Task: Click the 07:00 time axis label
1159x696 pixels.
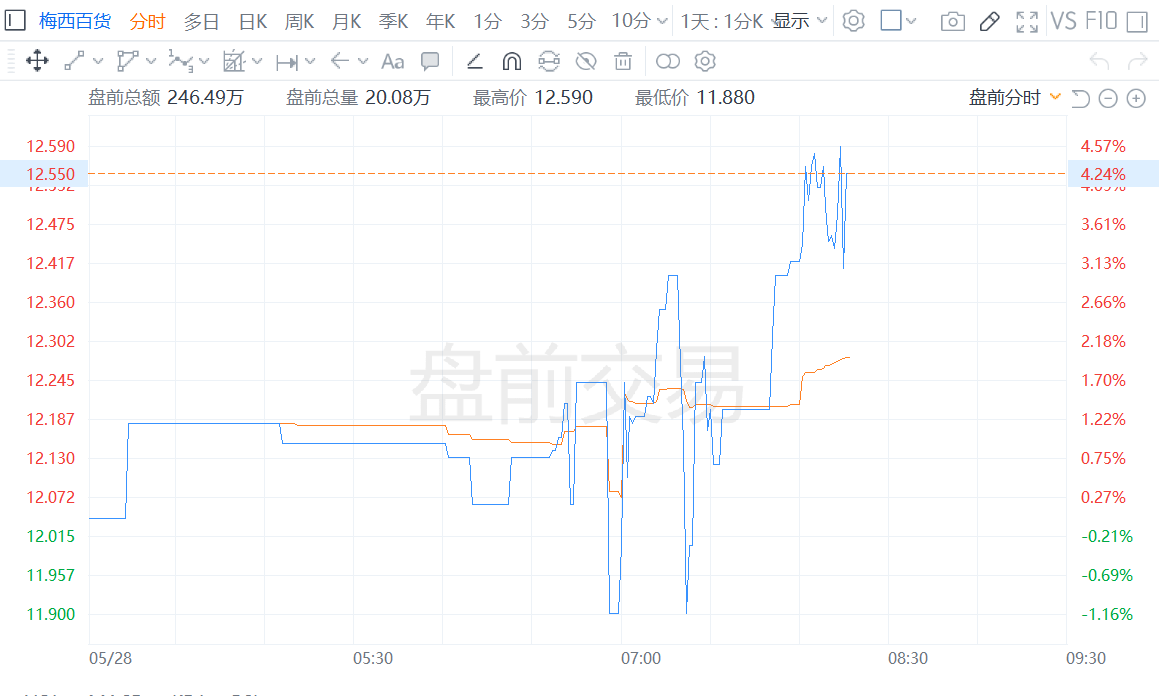Action: coord(641,658)
